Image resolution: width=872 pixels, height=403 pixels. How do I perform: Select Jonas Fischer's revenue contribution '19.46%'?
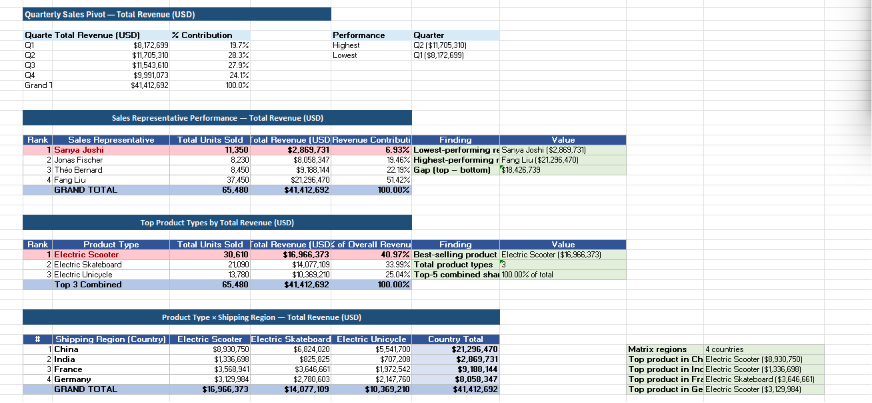pyautogui.click(x=371, y=160)
